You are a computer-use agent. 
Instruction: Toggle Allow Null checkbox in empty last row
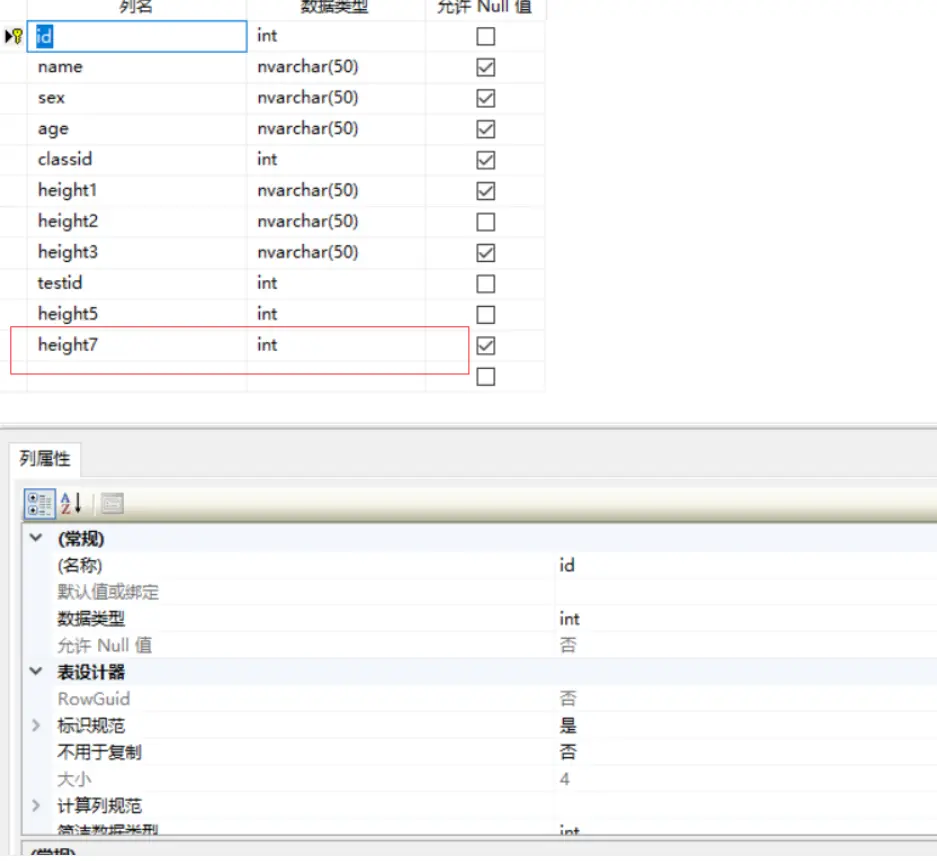pyautogui.click(x=485, y=376)
